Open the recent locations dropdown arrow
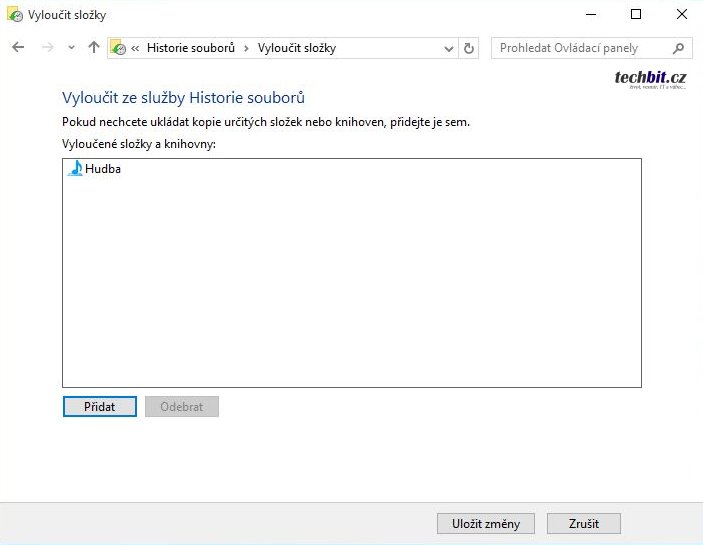 pyautogui.click(x=70, y=48)
